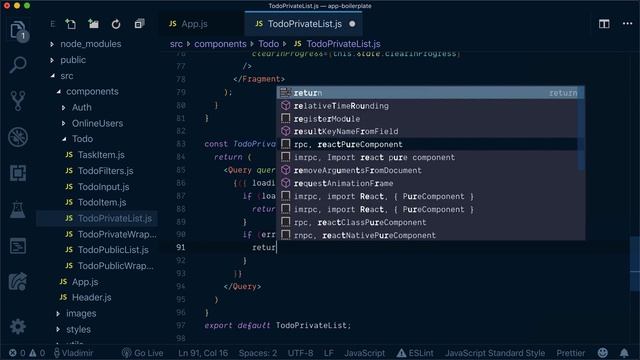640x360 pixels.
Task: Choose resultKeyNameFromField suggestion
Action: pos(427,131)
